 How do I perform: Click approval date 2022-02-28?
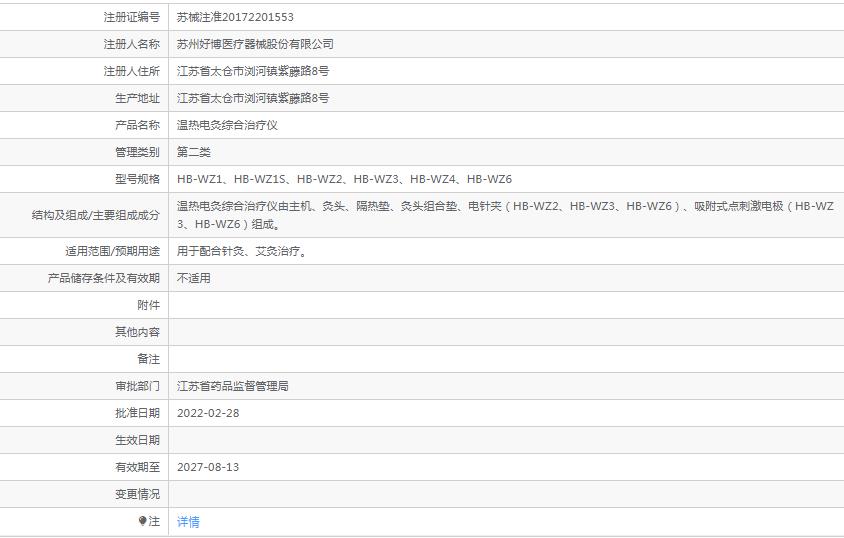pos(208,413)
